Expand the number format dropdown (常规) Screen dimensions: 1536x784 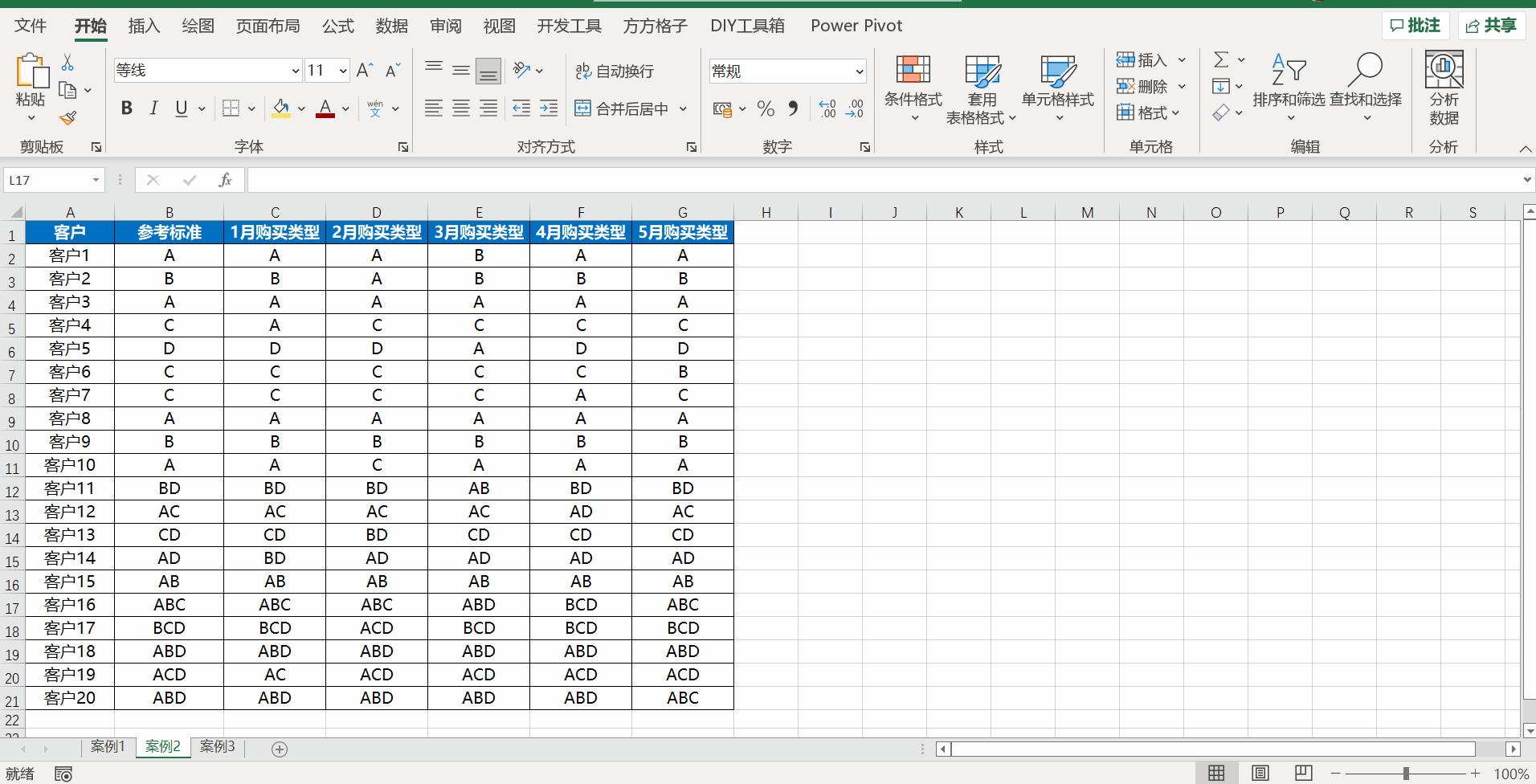coord(859,71)
